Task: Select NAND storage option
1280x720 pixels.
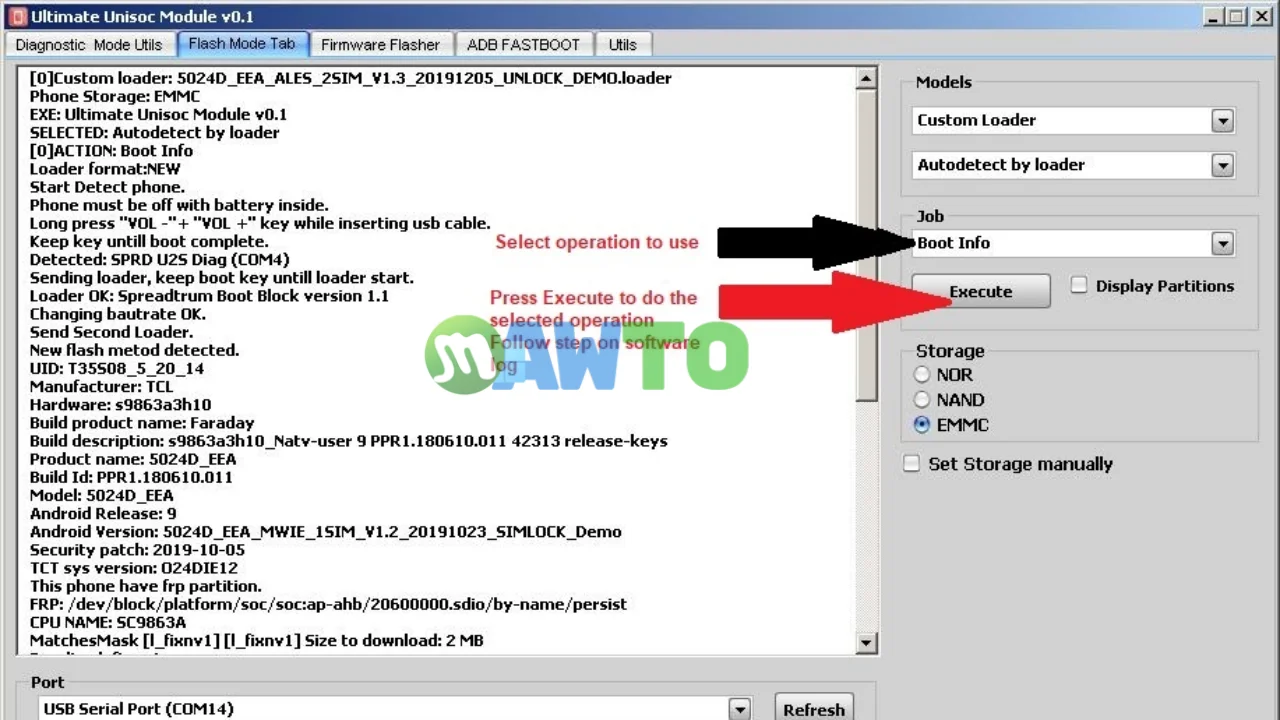Action: [x=922, y=400]
